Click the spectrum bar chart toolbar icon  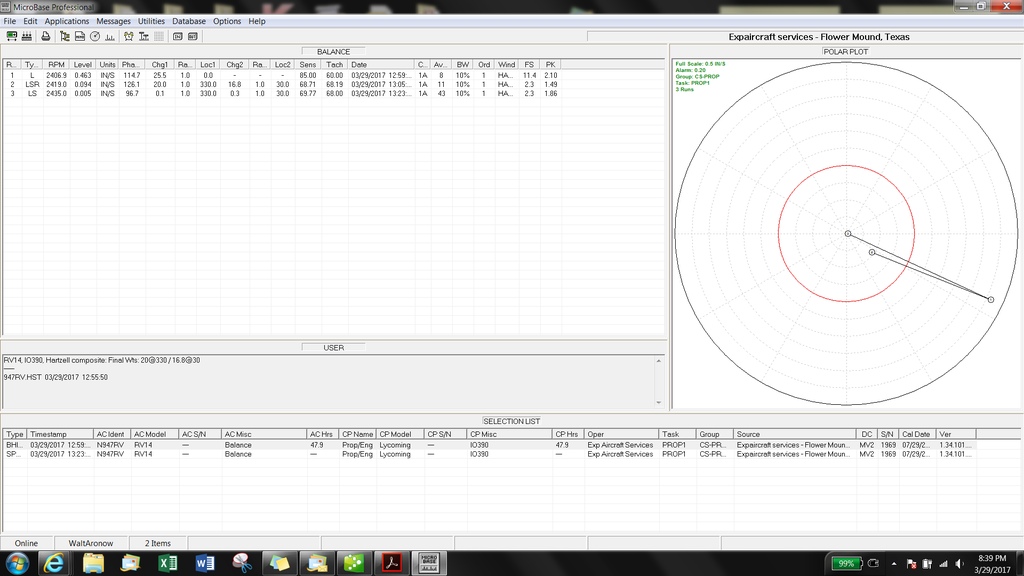[x=110, y=36]
